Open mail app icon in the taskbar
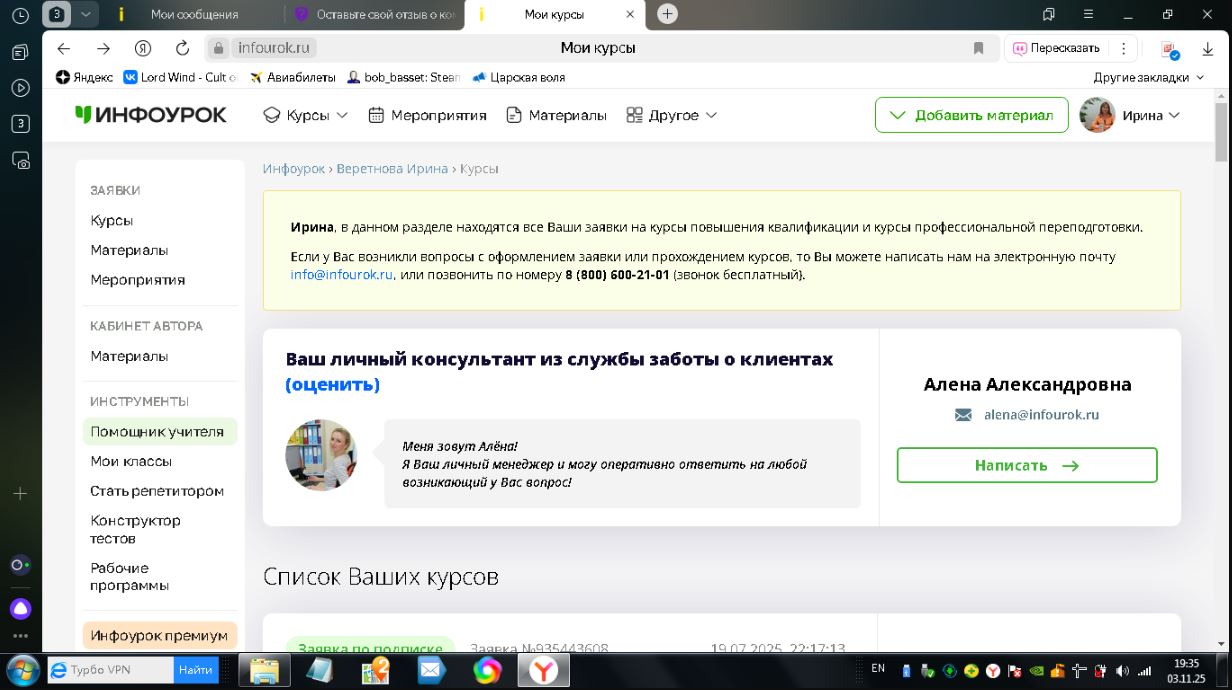Image resolution: width=1232 pixels, height=690 pixels. tap(432, 669)
